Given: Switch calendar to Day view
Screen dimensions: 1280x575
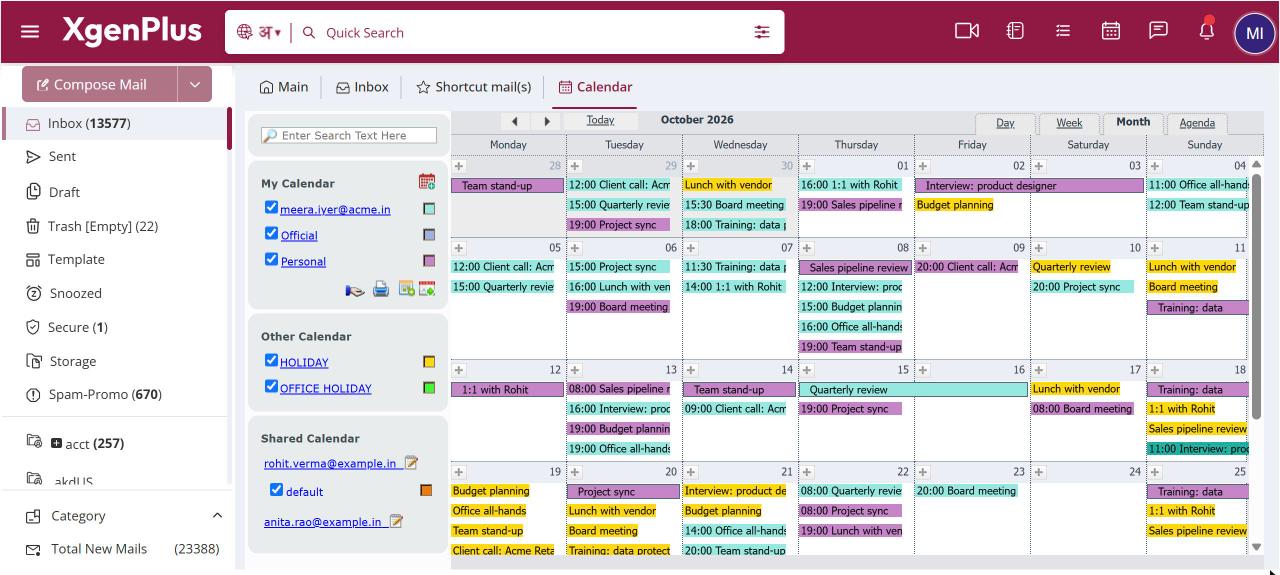Looking at the screenshot, I should (x=1006, y=123).
